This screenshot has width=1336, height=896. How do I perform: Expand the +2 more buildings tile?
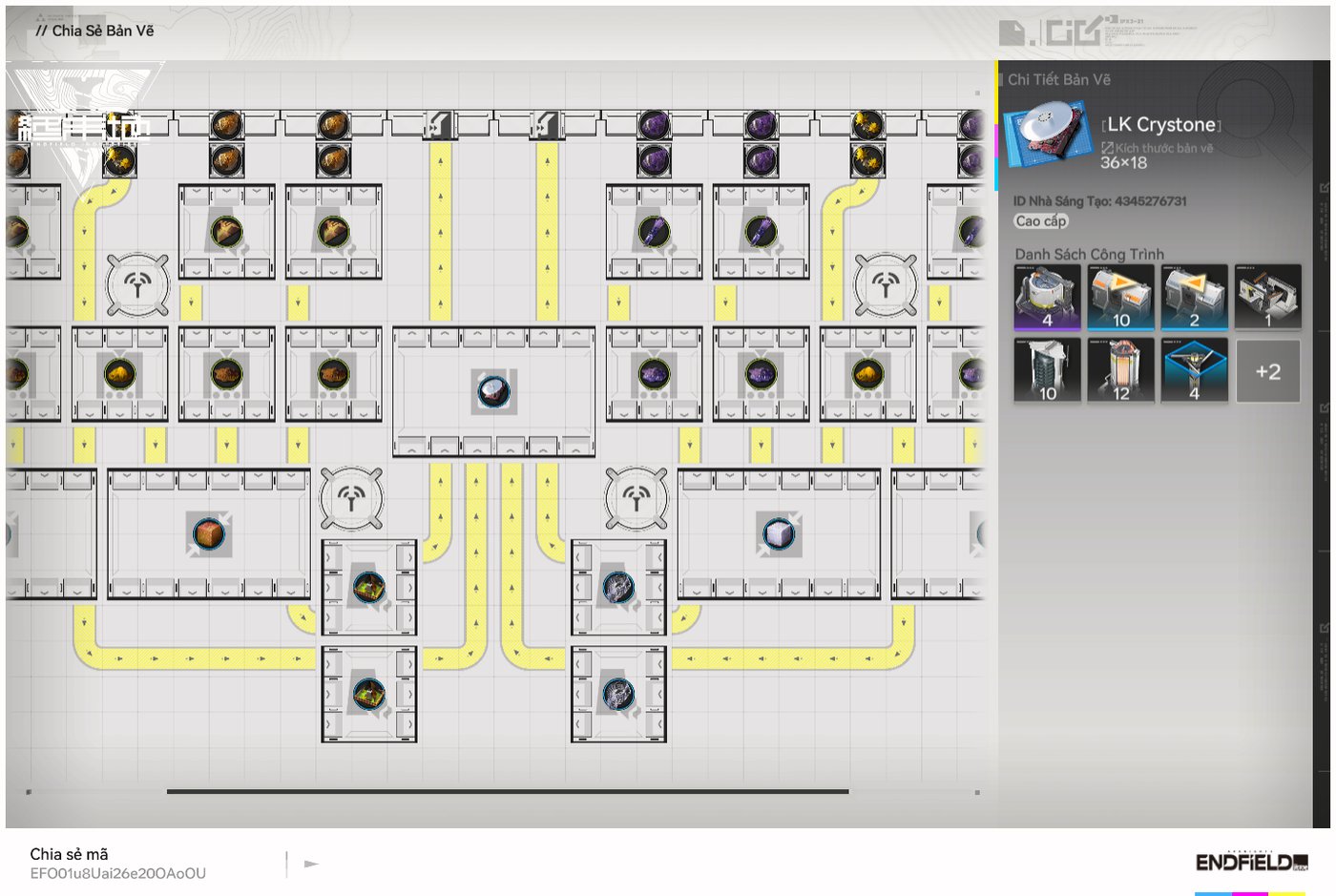coord(1267,371)
